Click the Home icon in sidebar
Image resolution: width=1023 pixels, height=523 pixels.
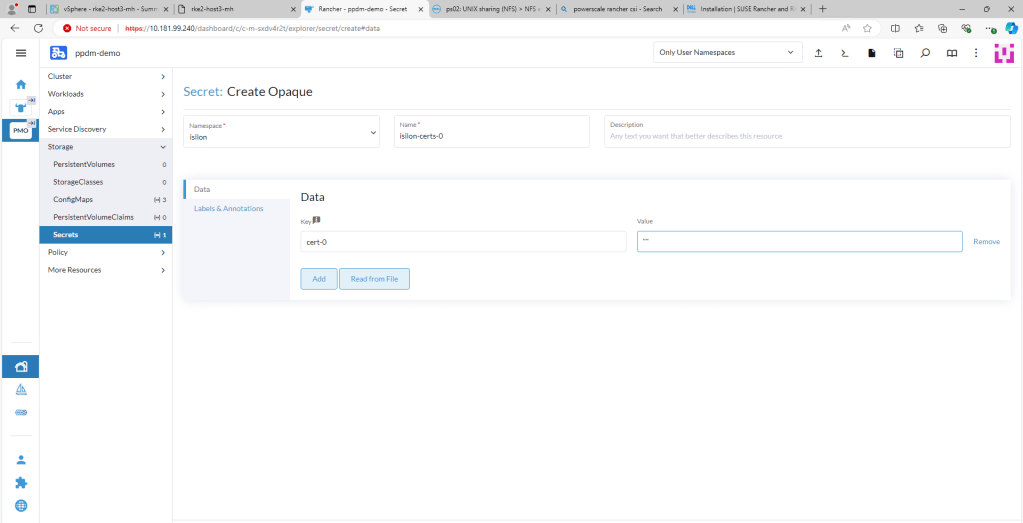(x=21, y=84)
